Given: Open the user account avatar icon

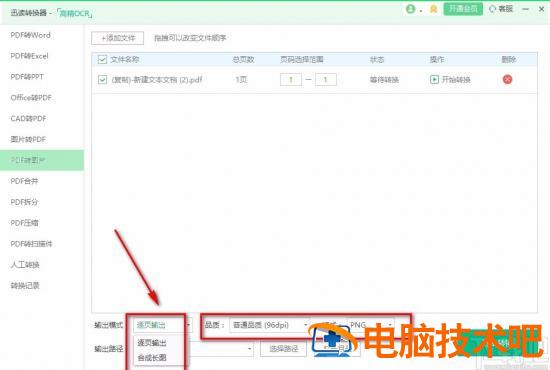Looking at the screenshot, I should point(410,9).
